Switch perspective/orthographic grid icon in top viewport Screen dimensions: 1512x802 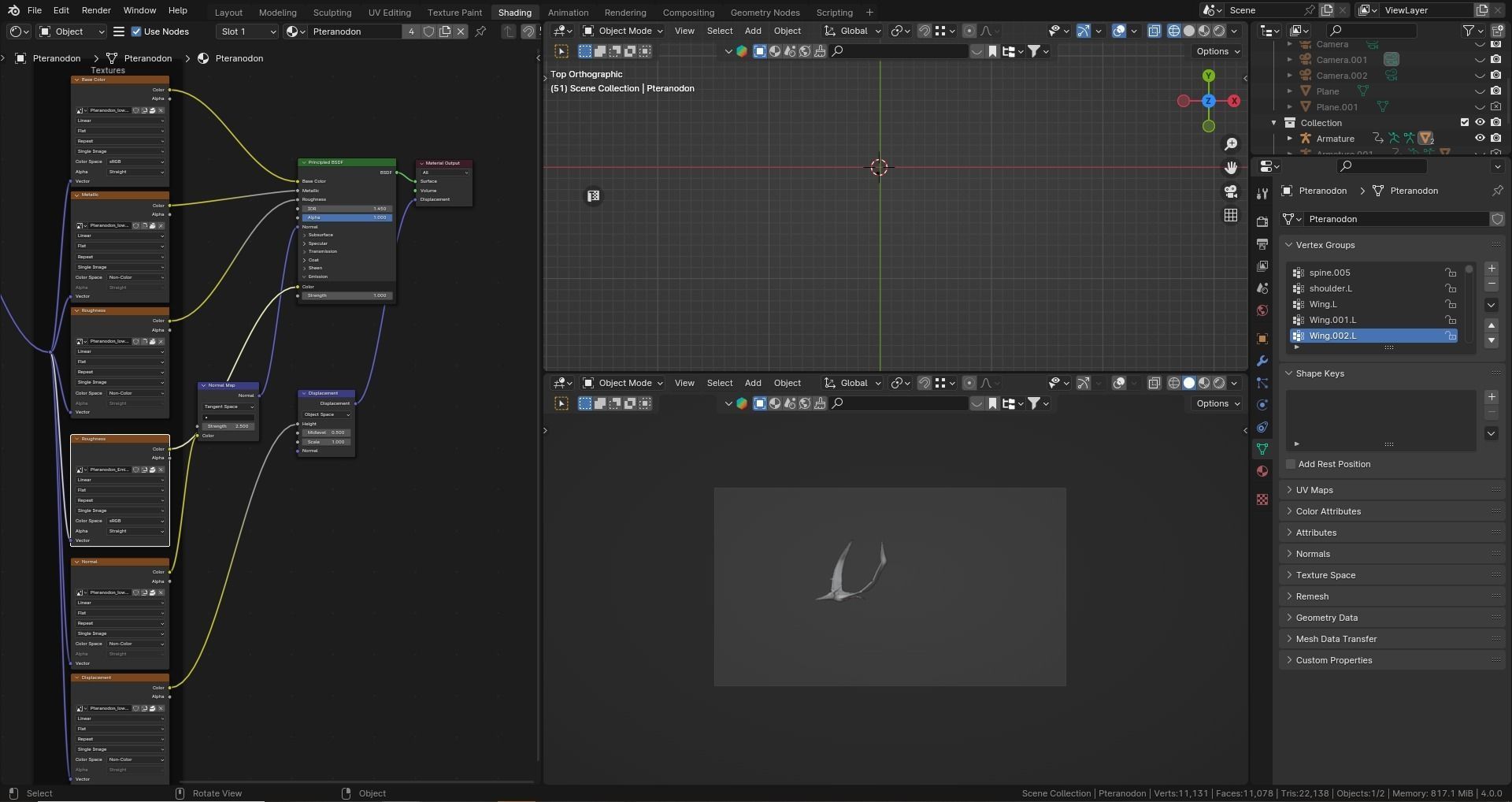(x=1231, y=215)
